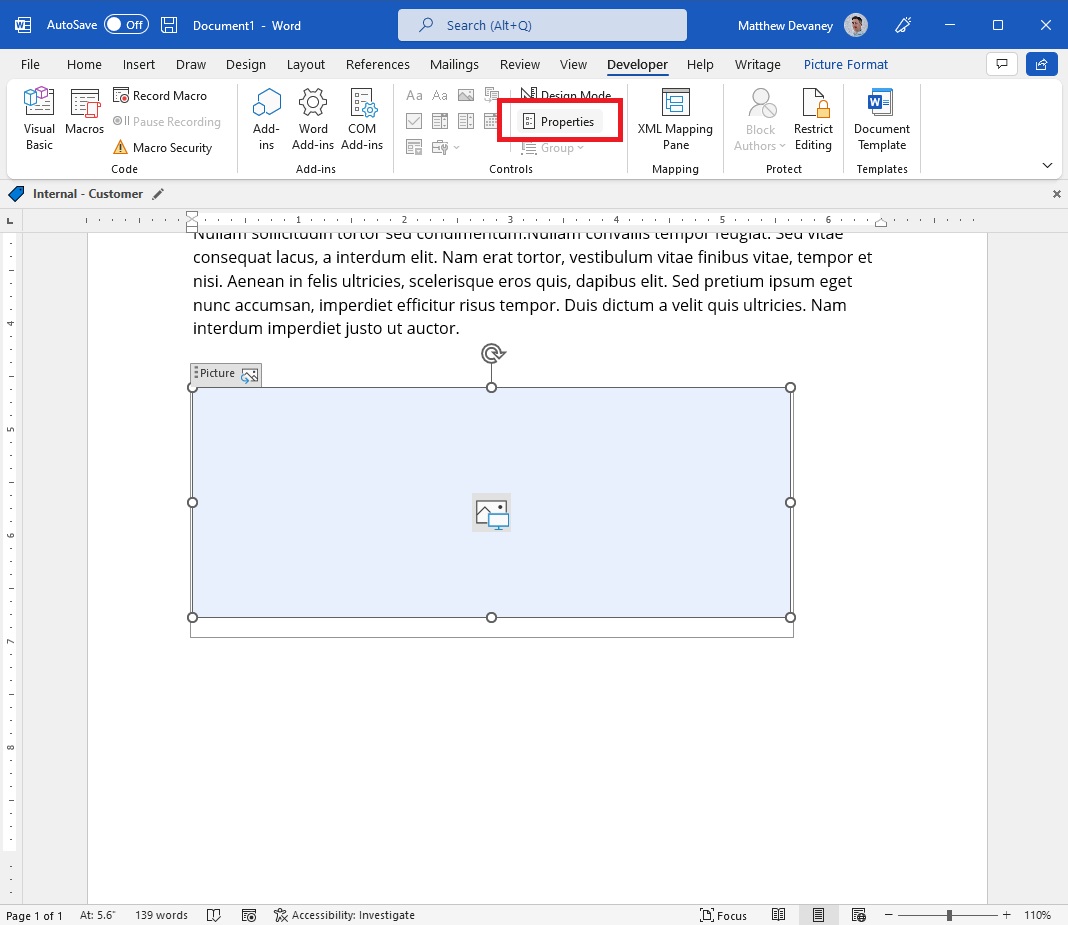The width and height of the screenshot is (1068, 925).
Task: Insert a Combo Box content control
Action: 440,121
